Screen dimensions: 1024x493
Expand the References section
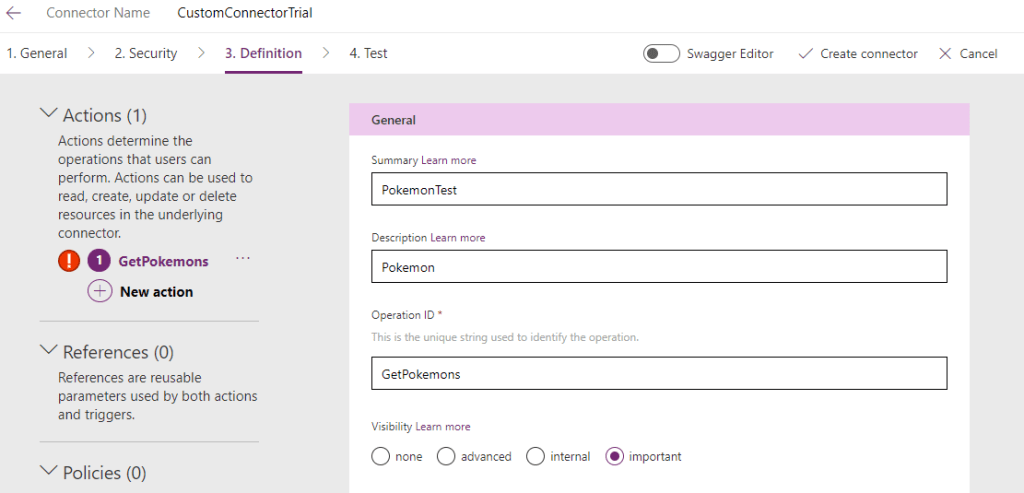coord(48,351)
